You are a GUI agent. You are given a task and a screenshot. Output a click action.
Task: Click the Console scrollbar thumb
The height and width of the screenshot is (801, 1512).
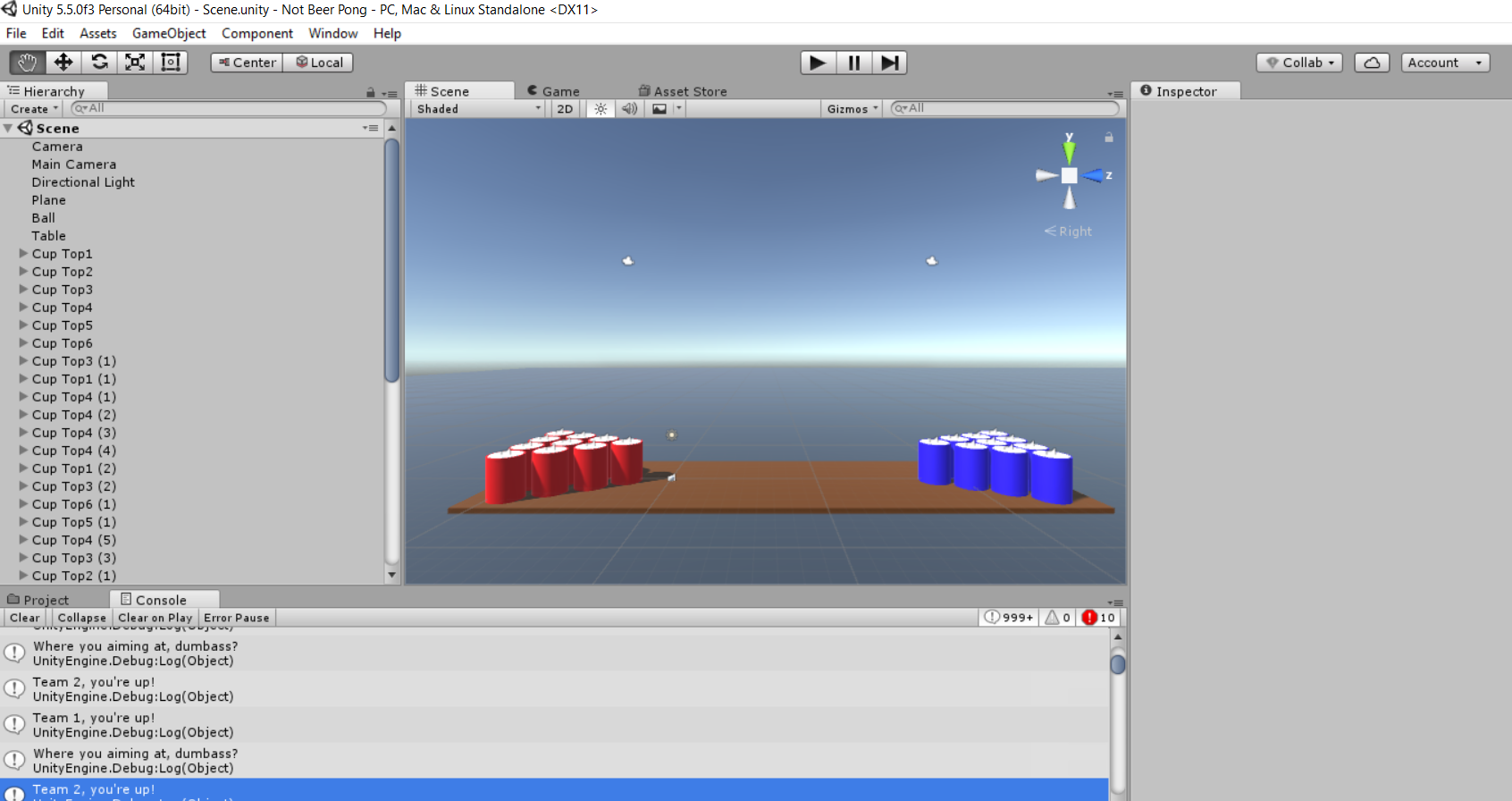pyautogui.click(x=1117, y=664)
